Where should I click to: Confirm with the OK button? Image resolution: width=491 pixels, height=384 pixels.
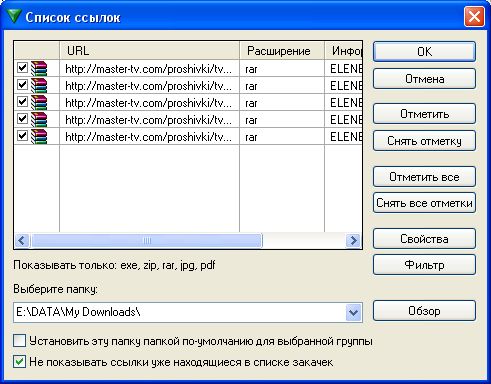(x=424, y=52)
